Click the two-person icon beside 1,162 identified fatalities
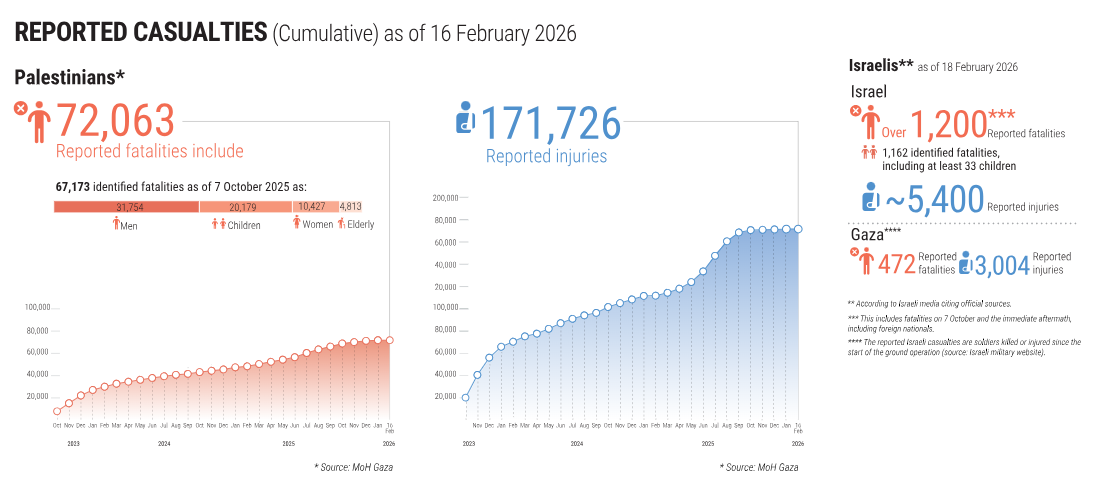The height and width of the screenshot is (489, 1110). click(x=868, y=153)
